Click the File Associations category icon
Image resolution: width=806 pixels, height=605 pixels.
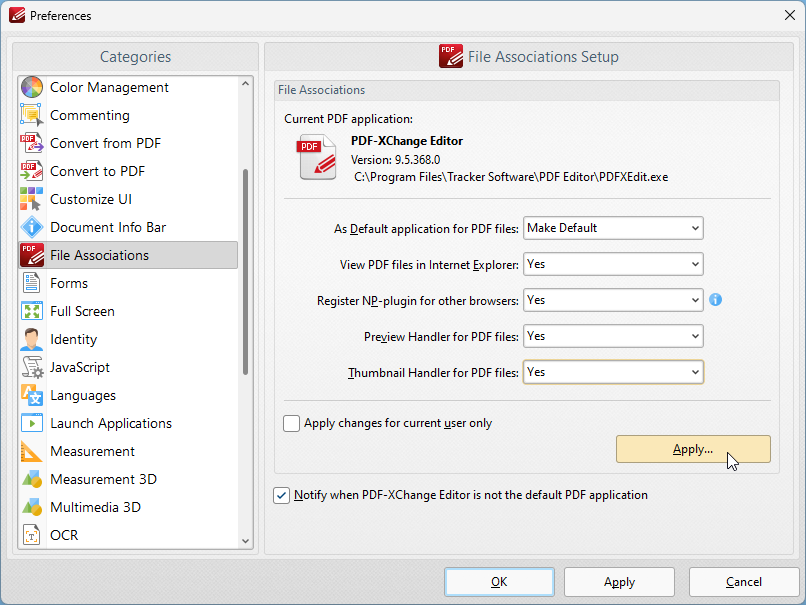coord(32,255)
